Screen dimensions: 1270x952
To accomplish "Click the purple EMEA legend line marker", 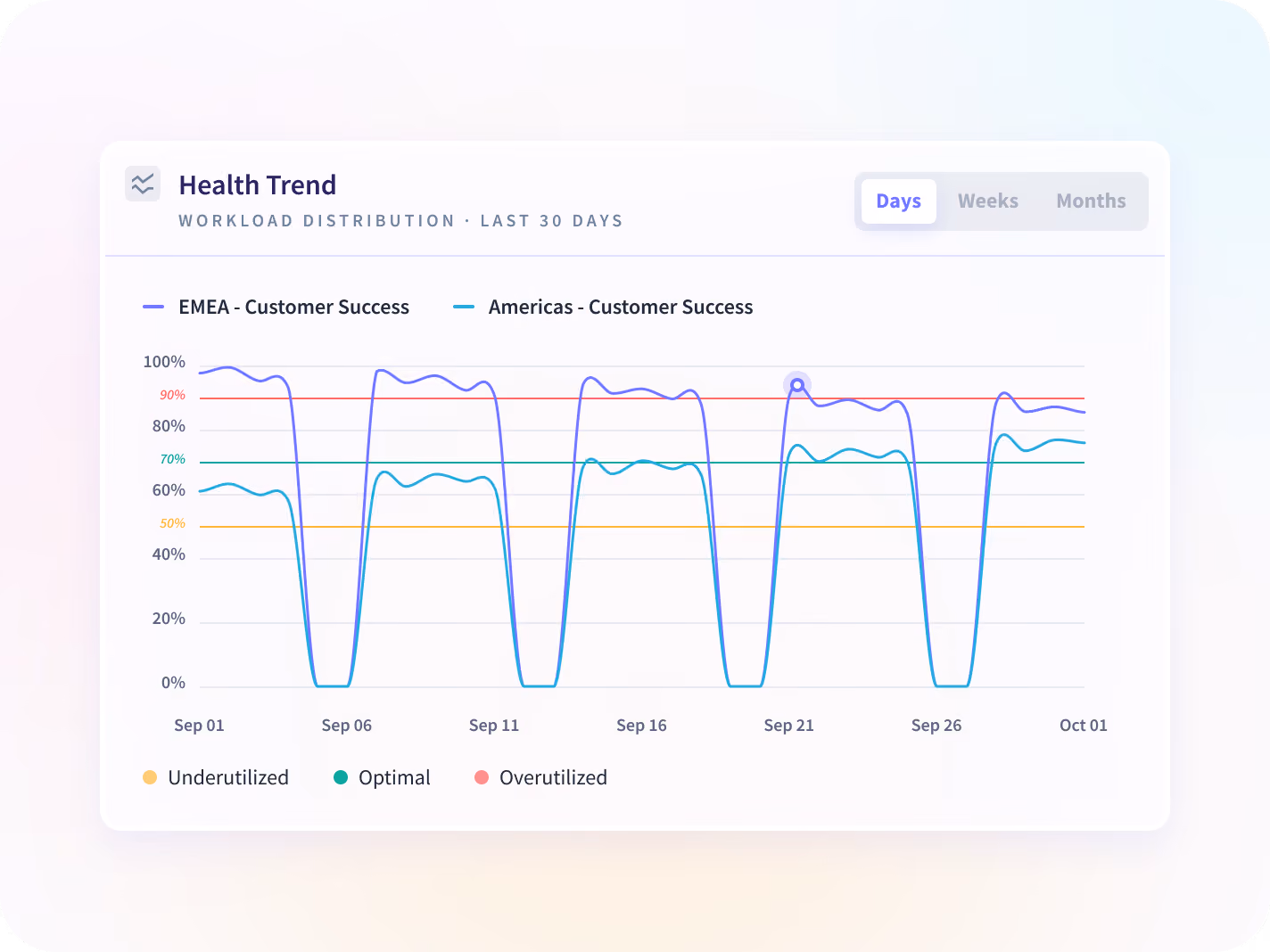I will tap(153, 308).
